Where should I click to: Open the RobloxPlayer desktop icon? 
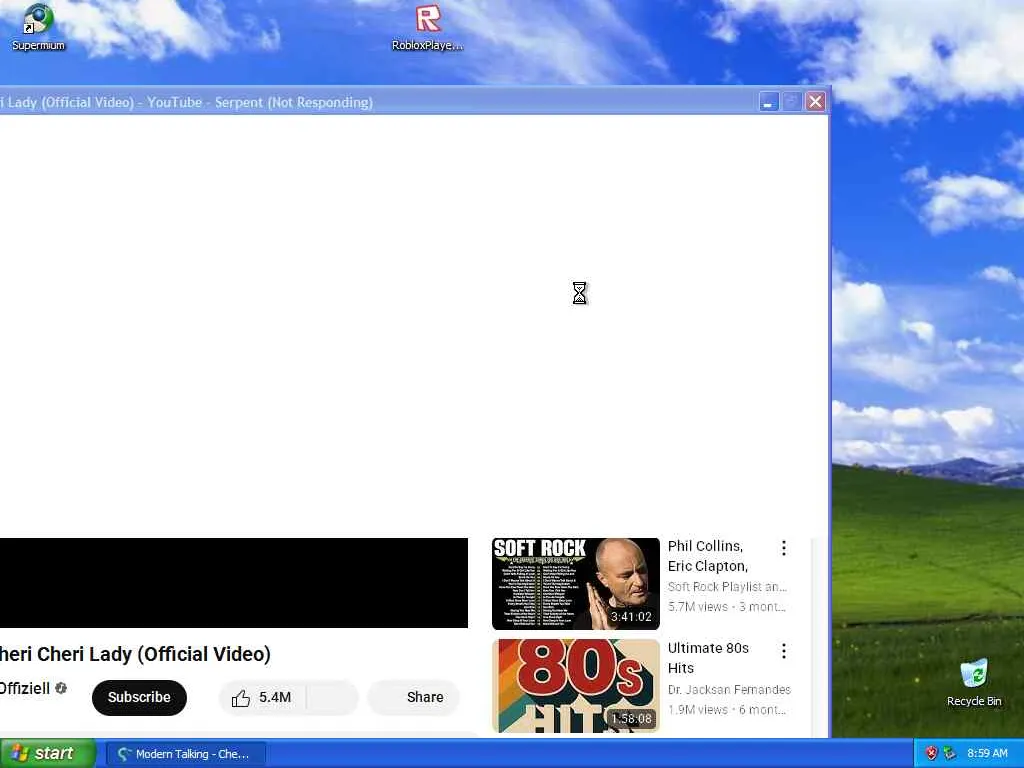point(428,27)
